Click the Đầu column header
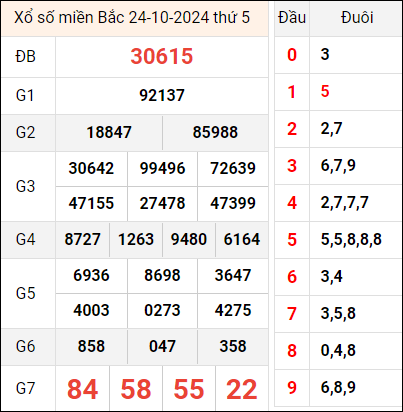 (x=292, y=18)
